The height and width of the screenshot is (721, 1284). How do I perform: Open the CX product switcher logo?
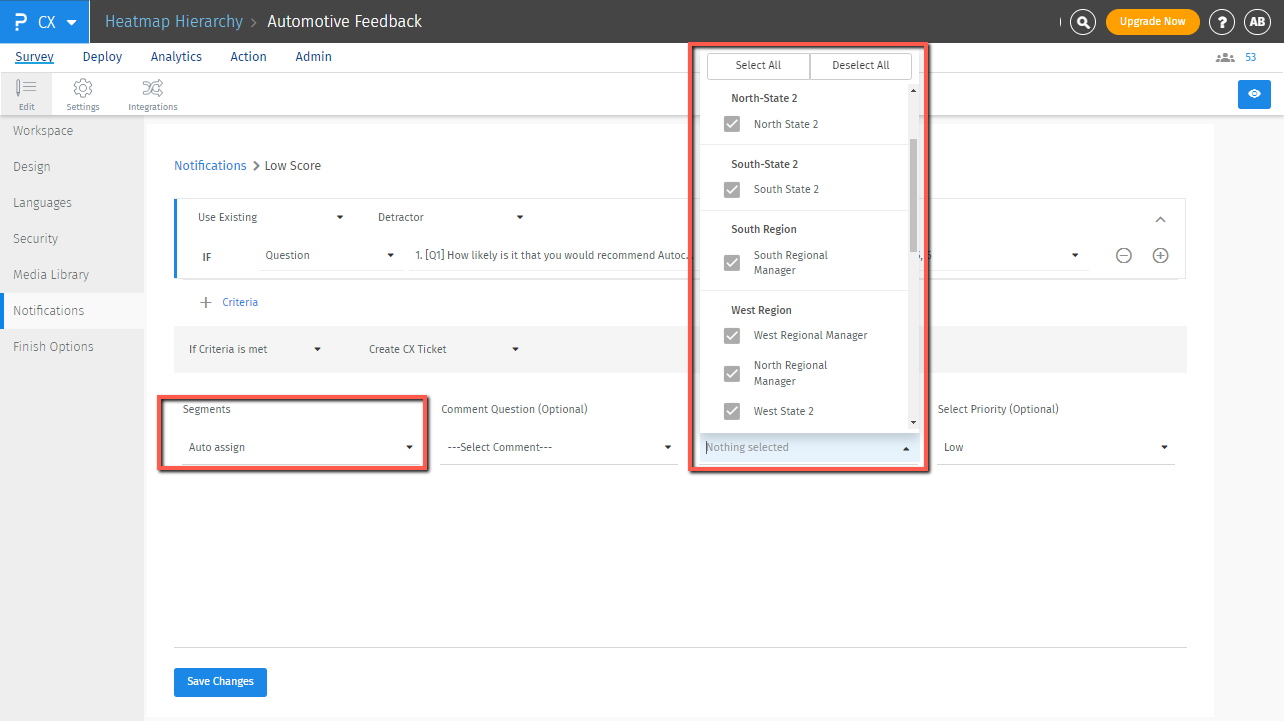coord(45,21)
